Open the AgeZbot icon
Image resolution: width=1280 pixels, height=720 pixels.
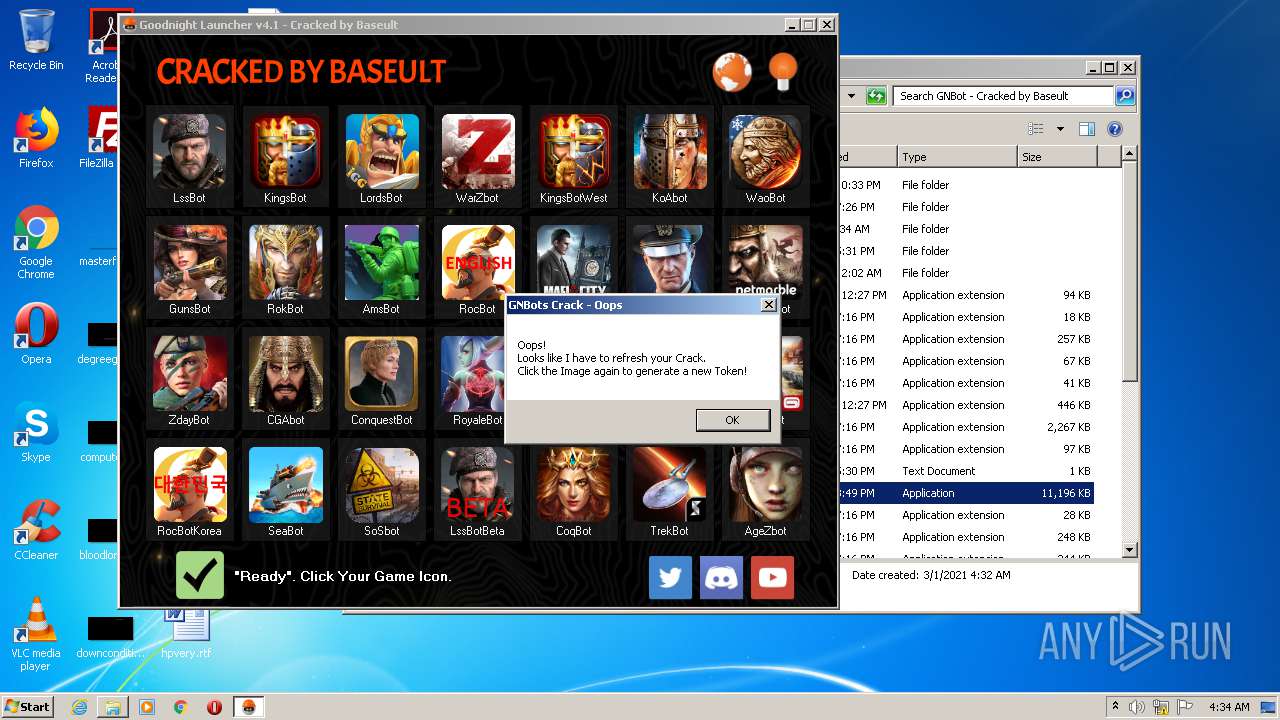pos(765,484)
